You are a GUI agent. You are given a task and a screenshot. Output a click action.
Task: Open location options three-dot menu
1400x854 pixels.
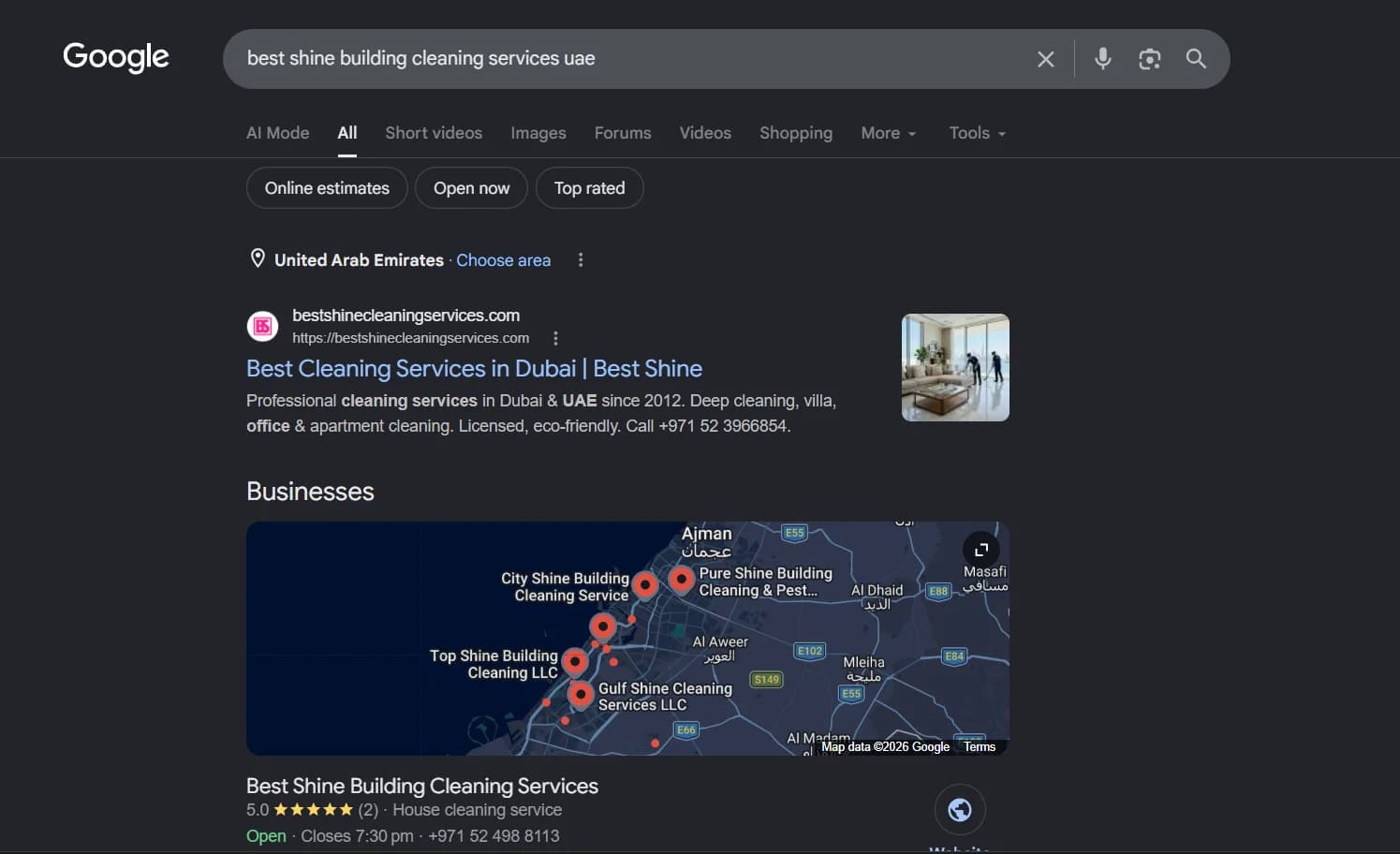(x=581, y=259)
